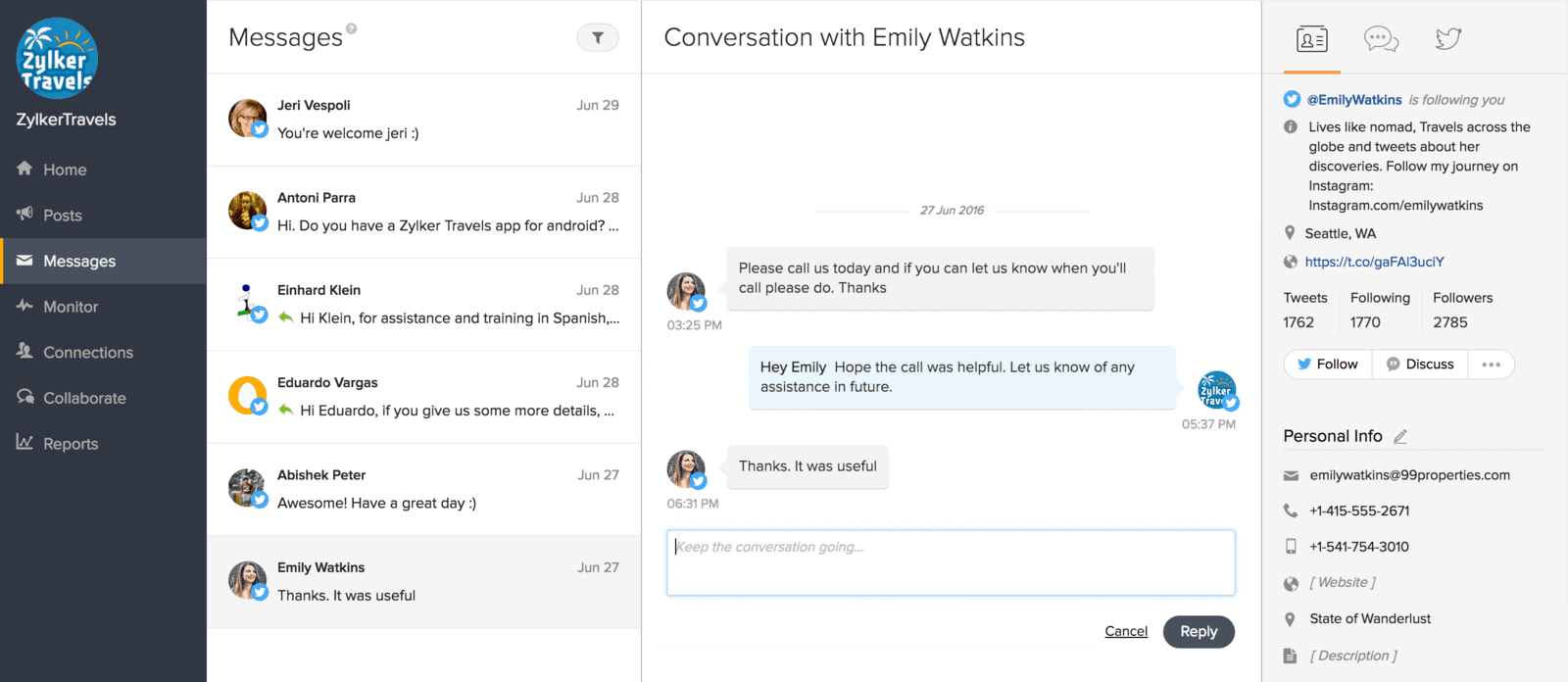
Task: Click Emily's avatar beside the 03:25 PM message
Action: click(x=686, y=292)
